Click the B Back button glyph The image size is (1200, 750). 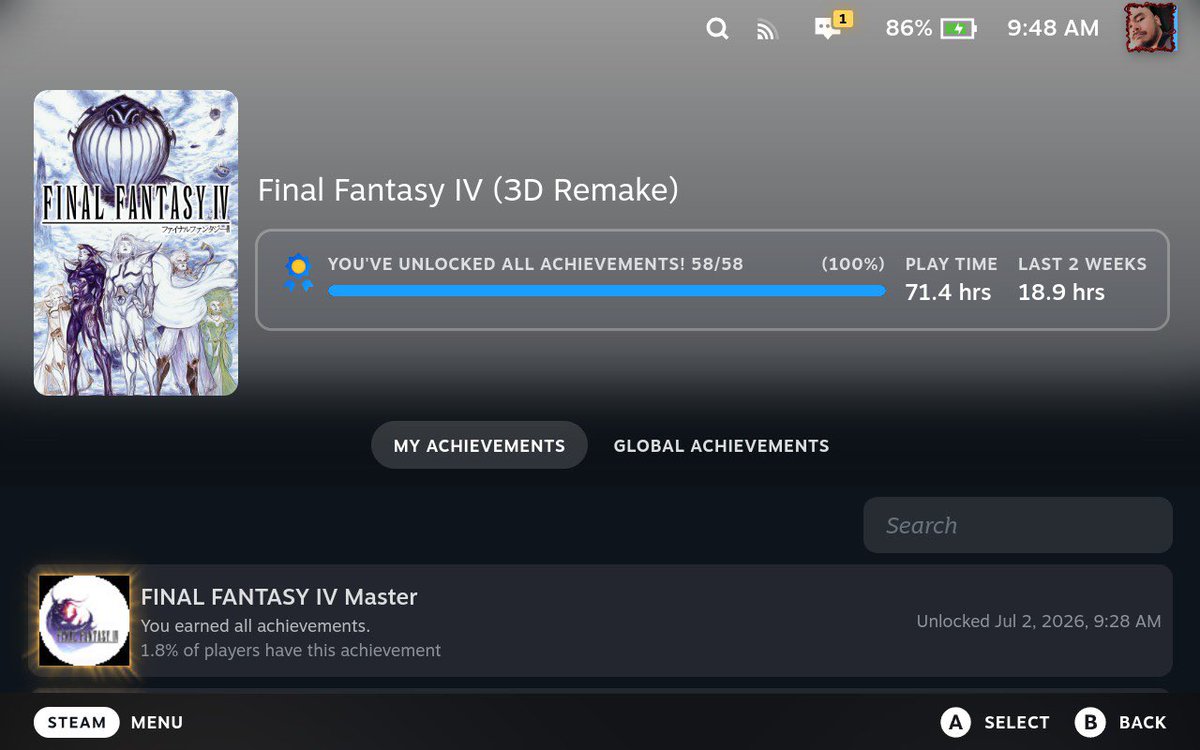point(1090,722)
